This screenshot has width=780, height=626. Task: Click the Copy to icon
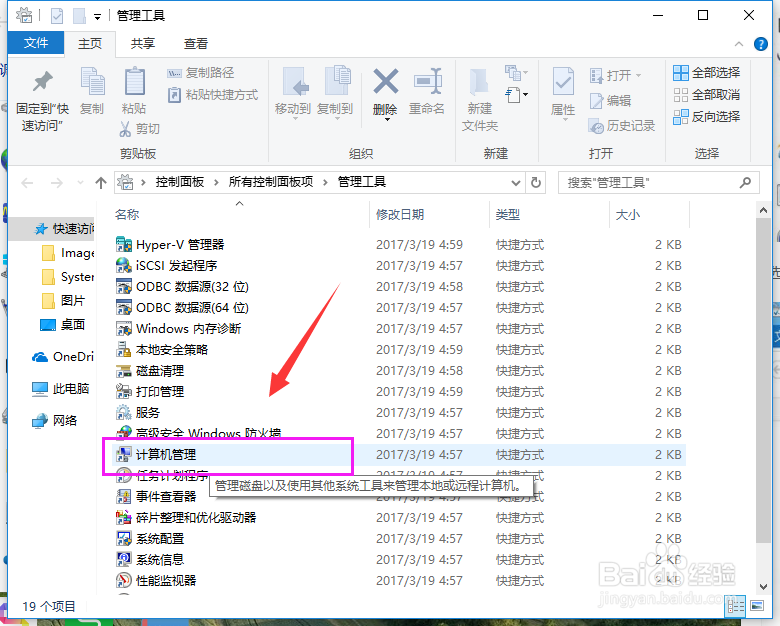pyautogui.click(x=337, y=81)
